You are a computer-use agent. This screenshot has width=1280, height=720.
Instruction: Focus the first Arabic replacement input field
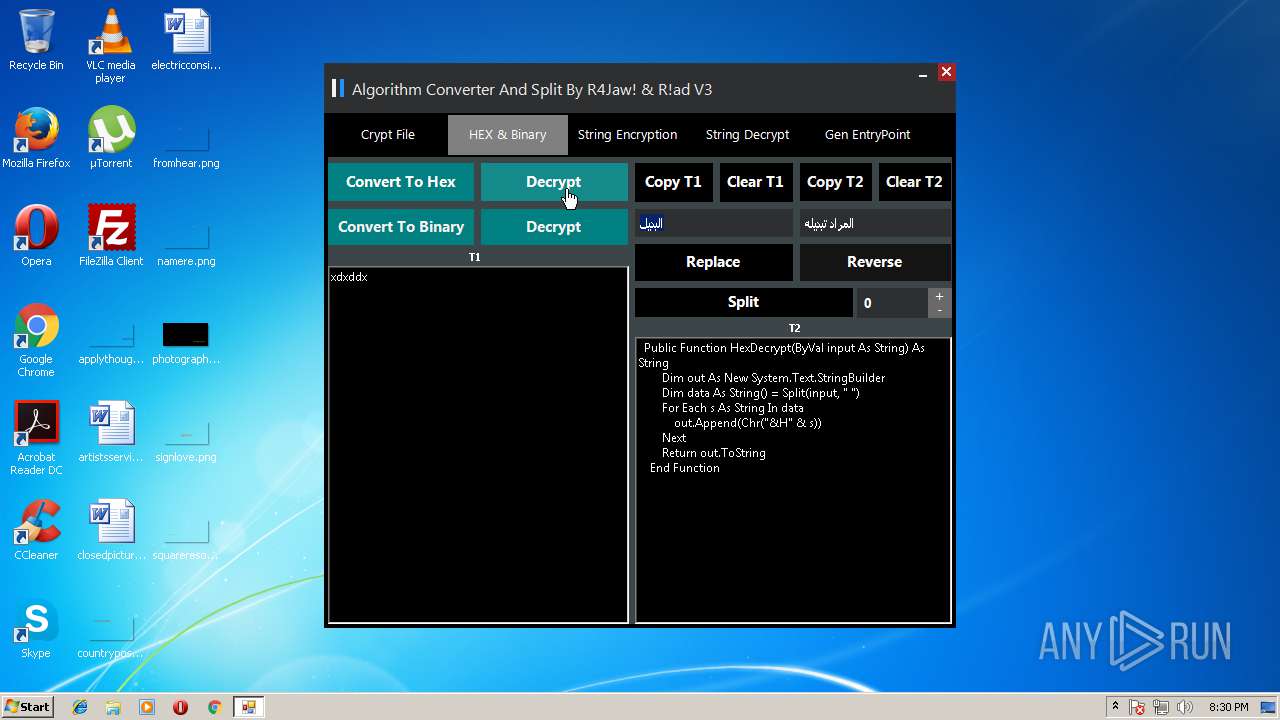coord(713,223)
